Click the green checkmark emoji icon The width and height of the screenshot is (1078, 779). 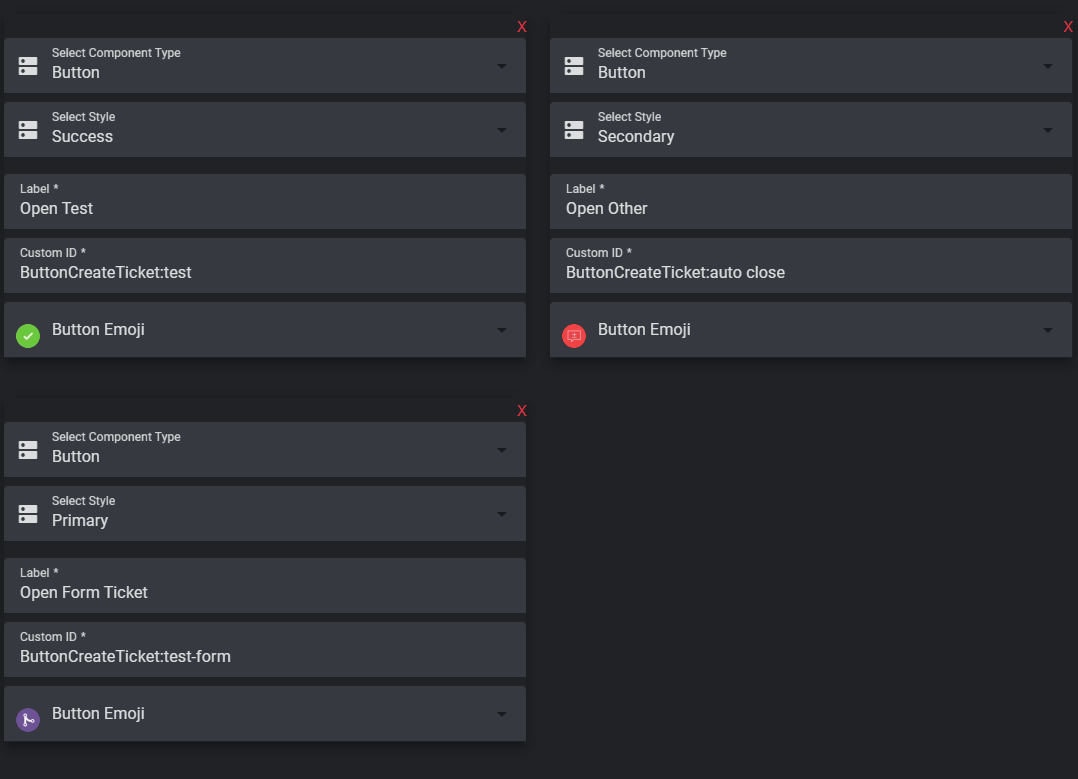28,336
